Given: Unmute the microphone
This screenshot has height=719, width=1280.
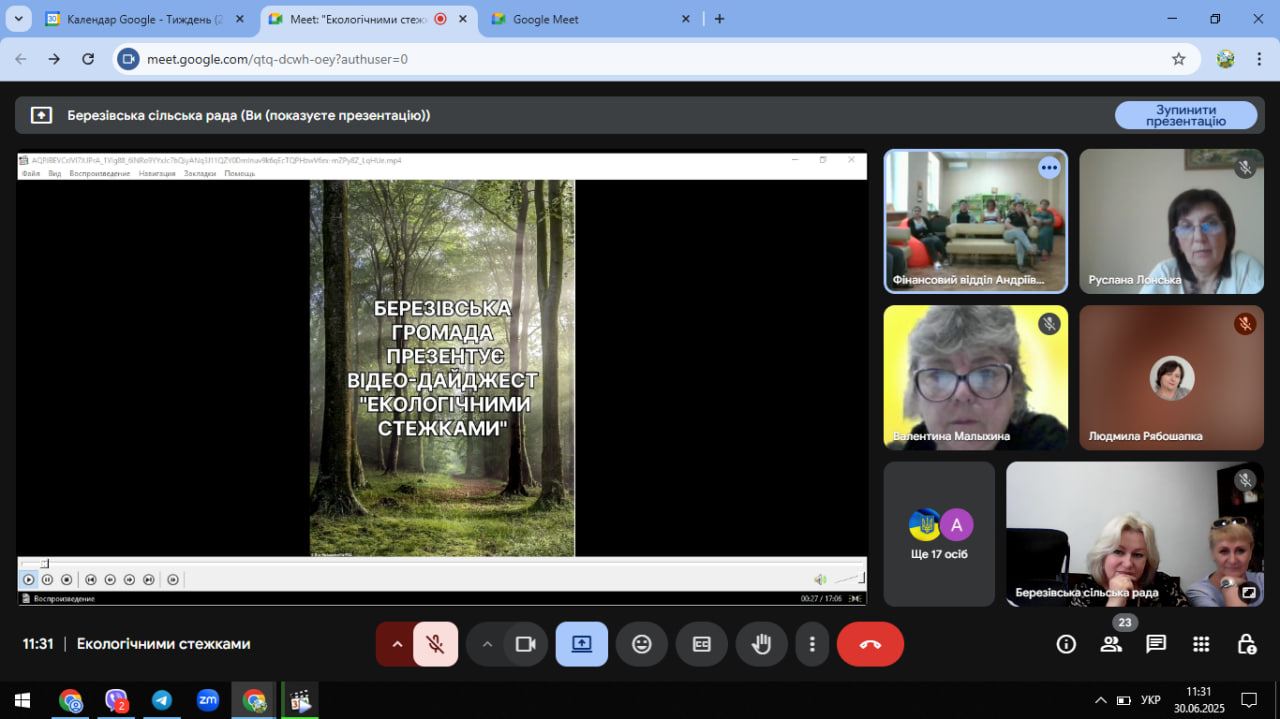Looking at the screenshot, I should 435,644.
